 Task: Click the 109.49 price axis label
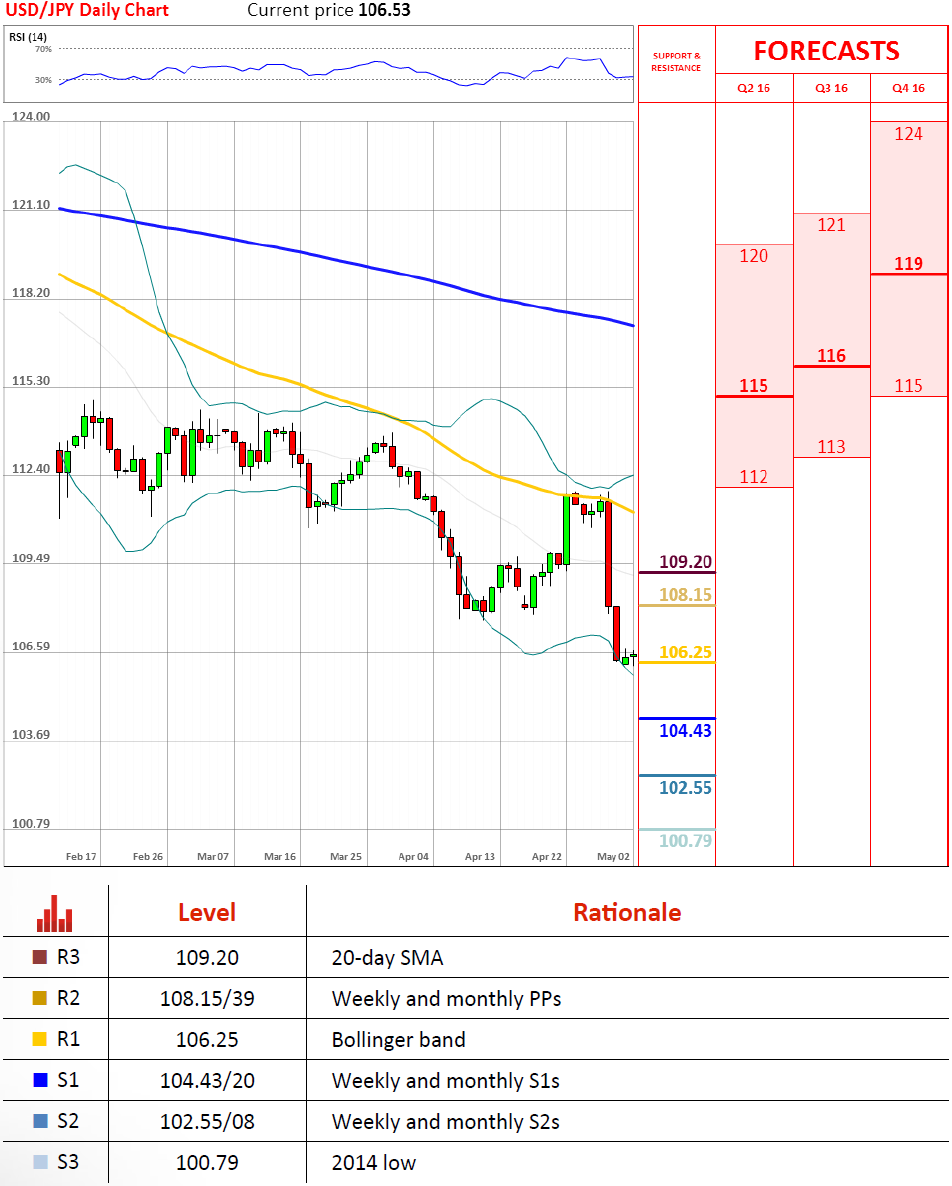coord(31,558)
